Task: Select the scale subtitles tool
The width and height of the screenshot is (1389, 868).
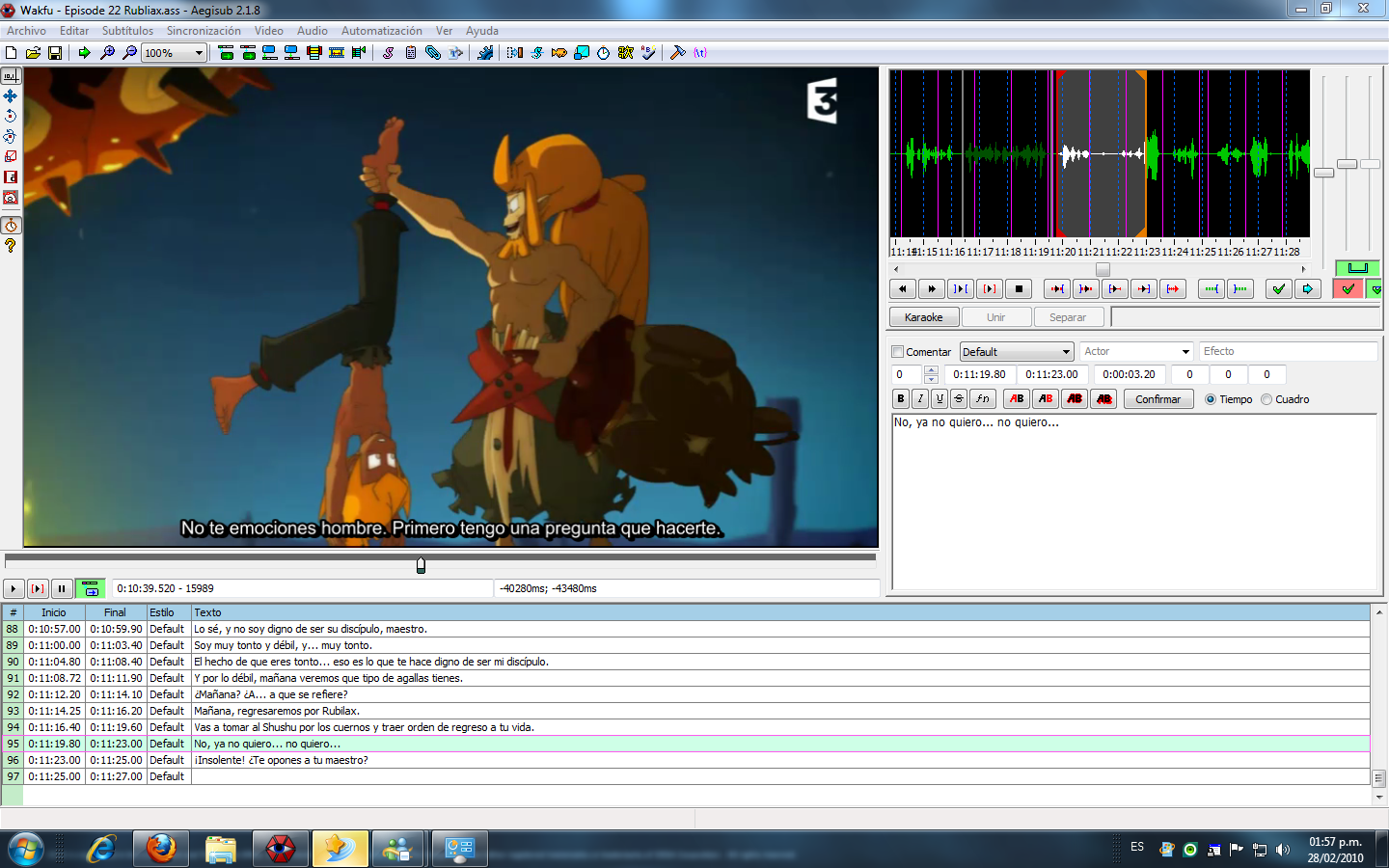Action: pos(11,156)
